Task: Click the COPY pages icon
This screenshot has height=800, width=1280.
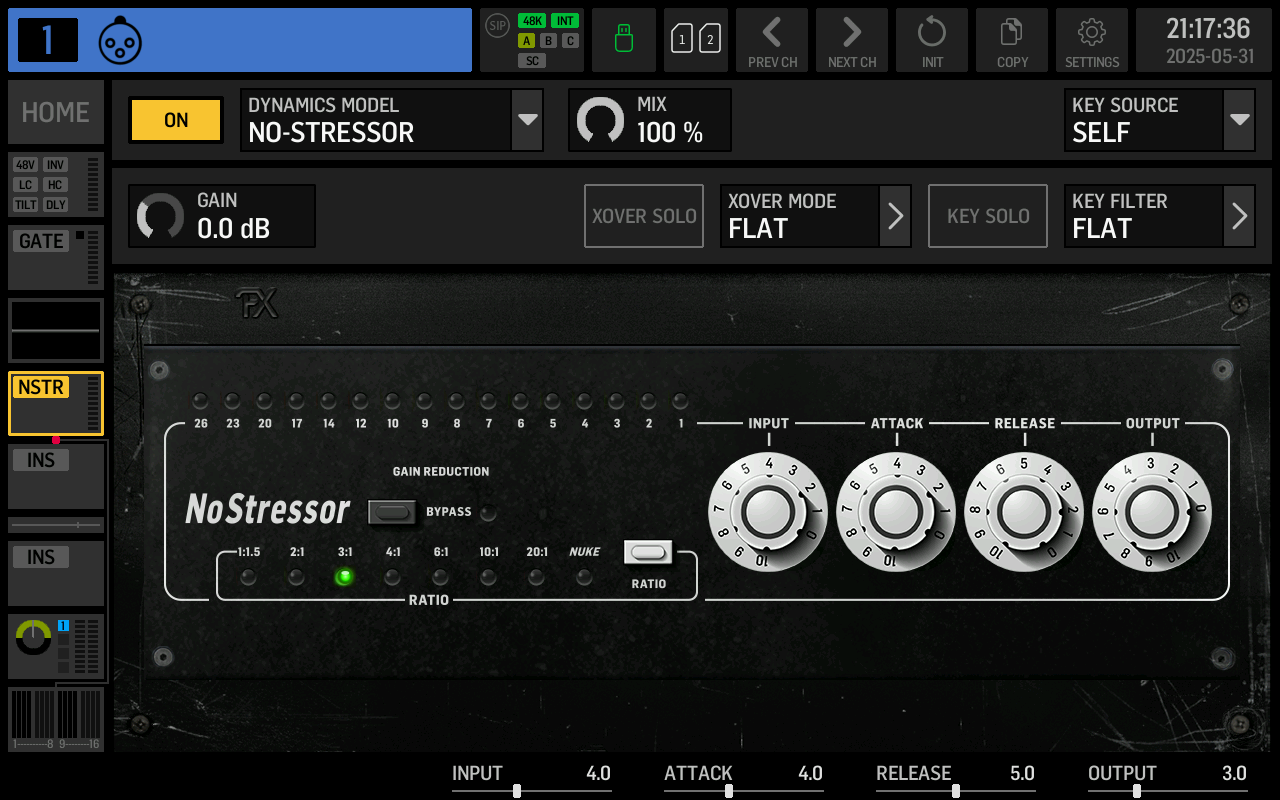Action: (x=1012, y=40)
